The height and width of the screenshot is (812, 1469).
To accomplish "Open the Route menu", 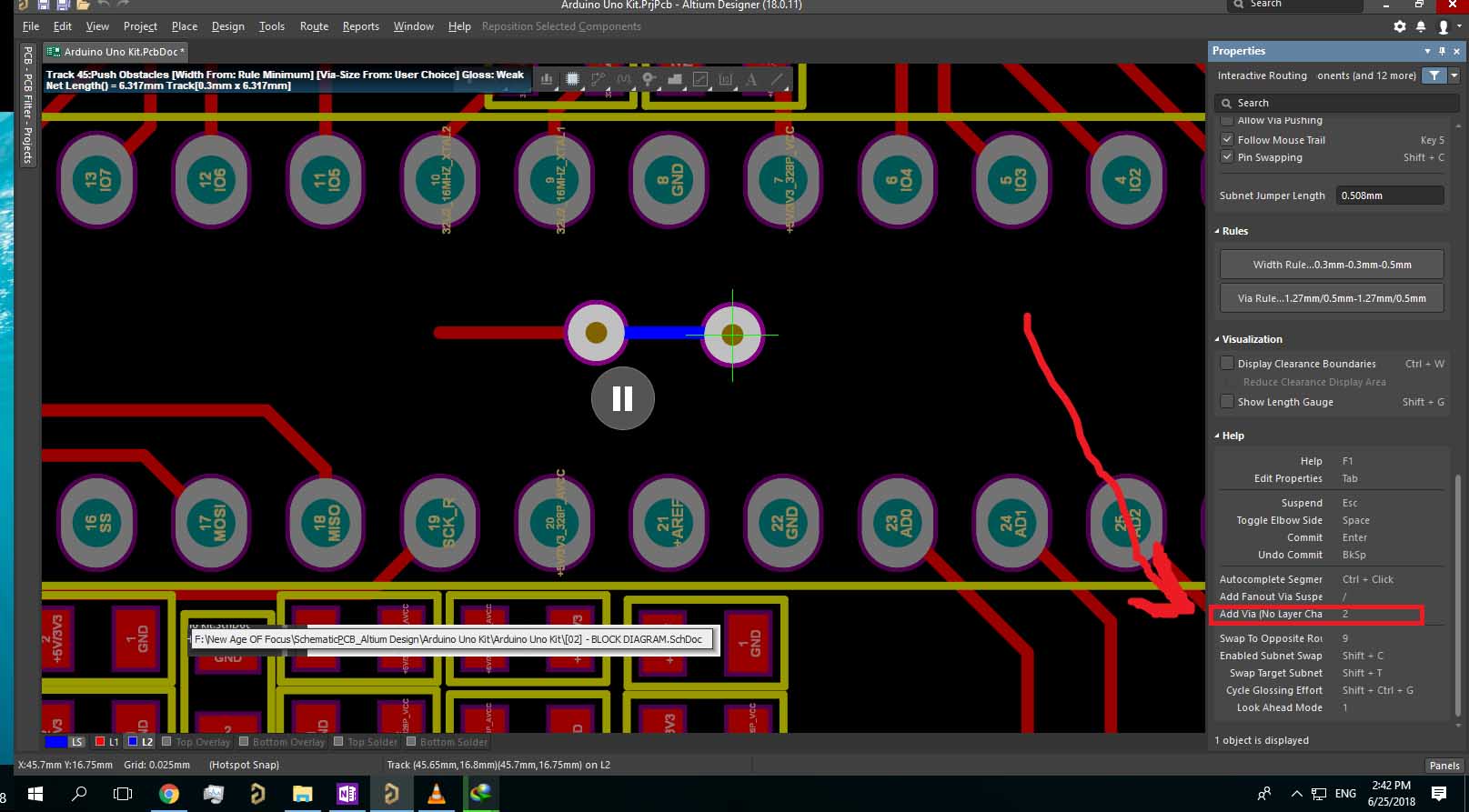I will click(x=314, y=26).
